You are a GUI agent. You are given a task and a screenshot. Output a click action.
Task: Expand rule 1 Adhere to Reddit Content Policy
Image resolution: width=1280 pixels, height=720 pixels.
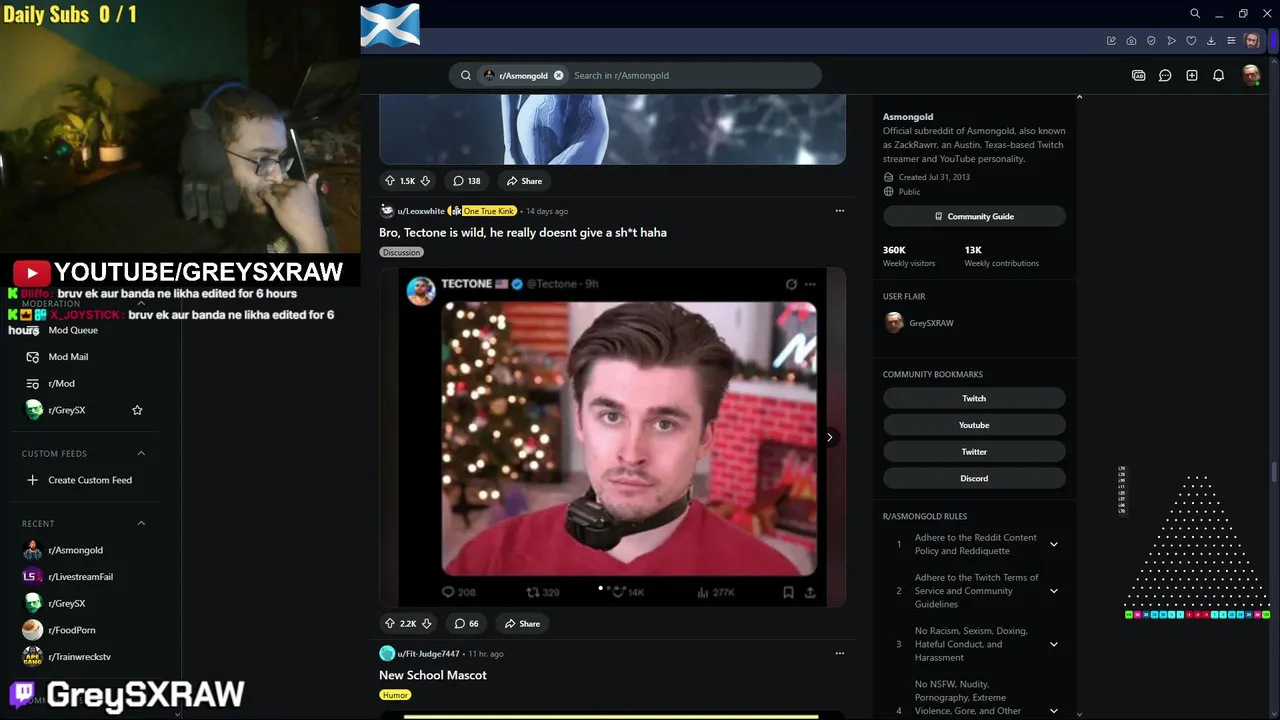click(x=1053, y=544)
